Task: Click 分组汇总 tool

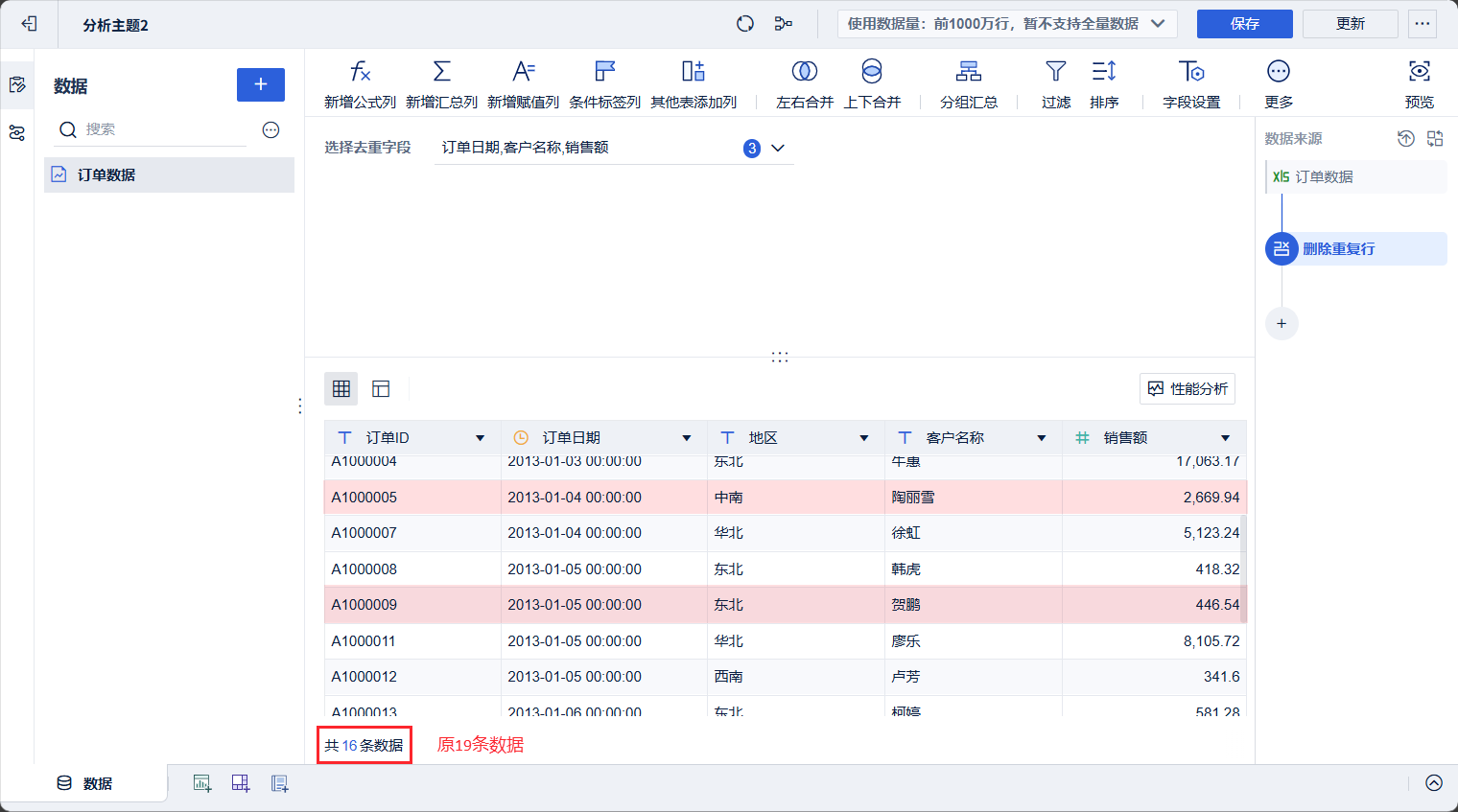Action: pyautogui.click(x=969, y=84)
